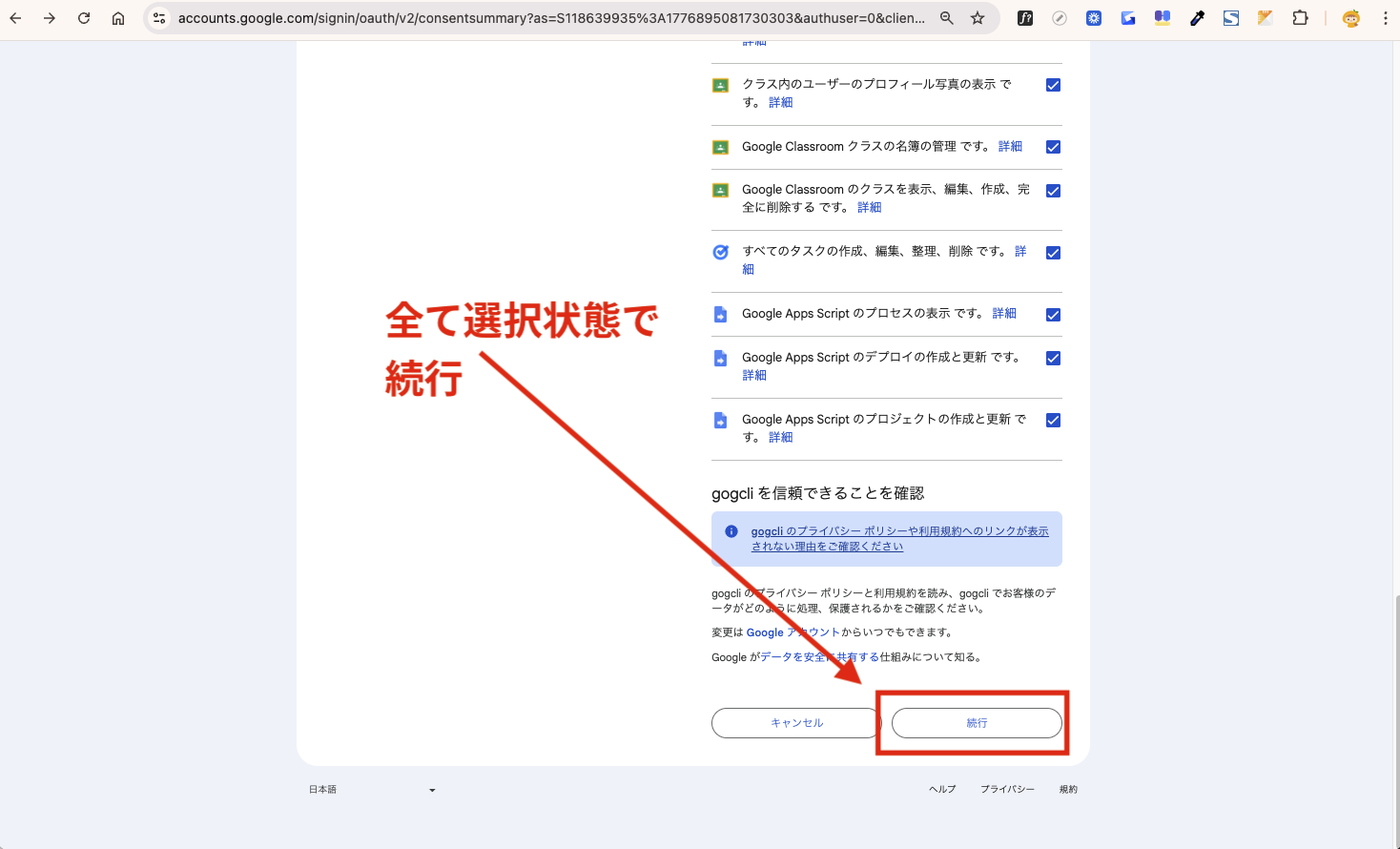Uncheck Google Classroom roster management permission
Screen dimensions: 1400x849
[x=1053, y=147]
